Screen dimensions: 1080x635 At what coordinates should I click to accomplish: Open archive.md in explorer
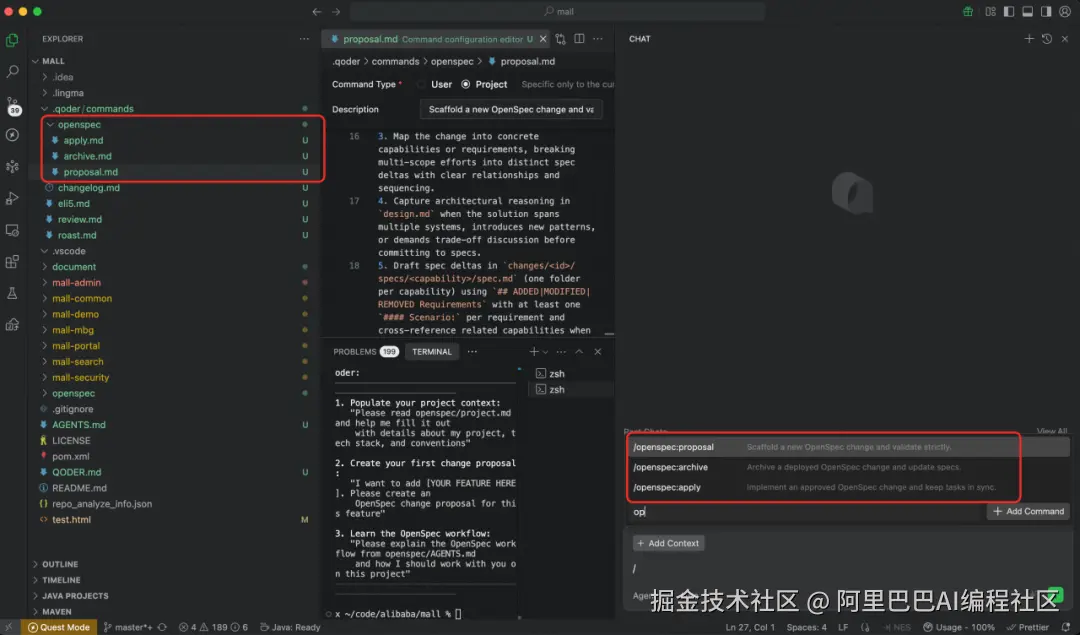pos(87,156)
